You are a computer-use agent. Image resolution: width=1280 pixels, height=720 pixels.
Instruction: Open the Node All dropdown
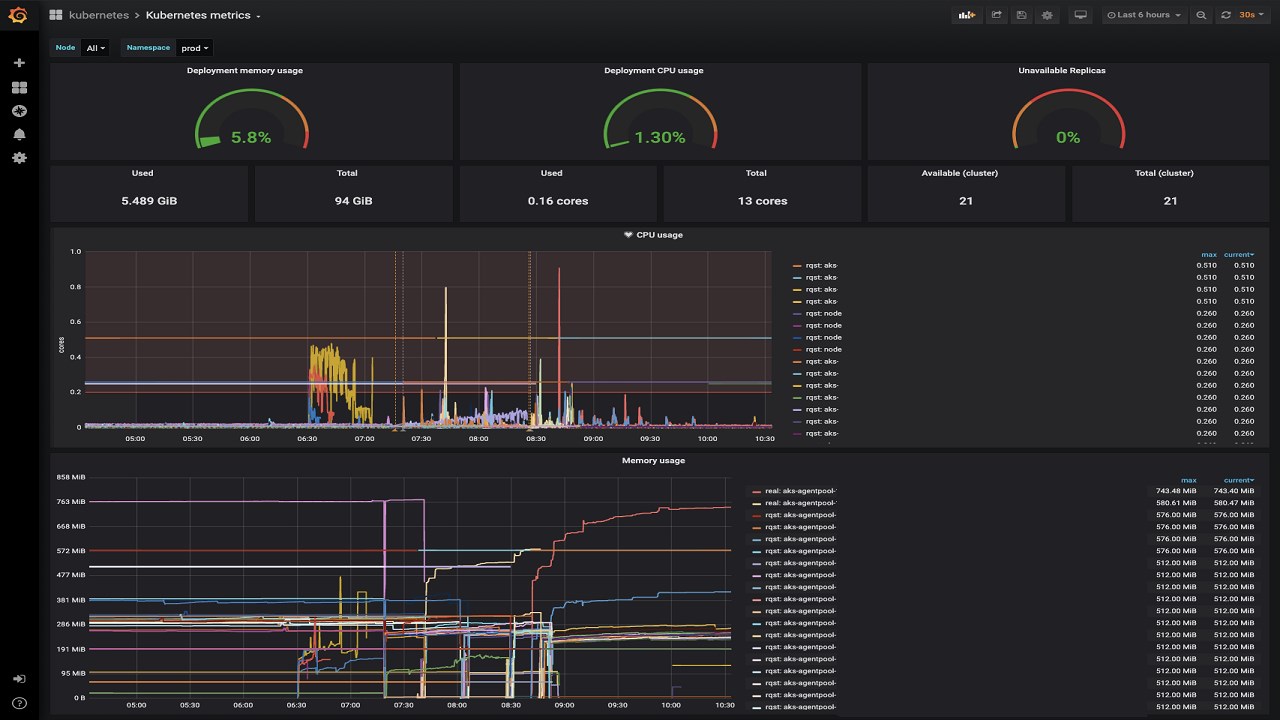click(96, 48)
